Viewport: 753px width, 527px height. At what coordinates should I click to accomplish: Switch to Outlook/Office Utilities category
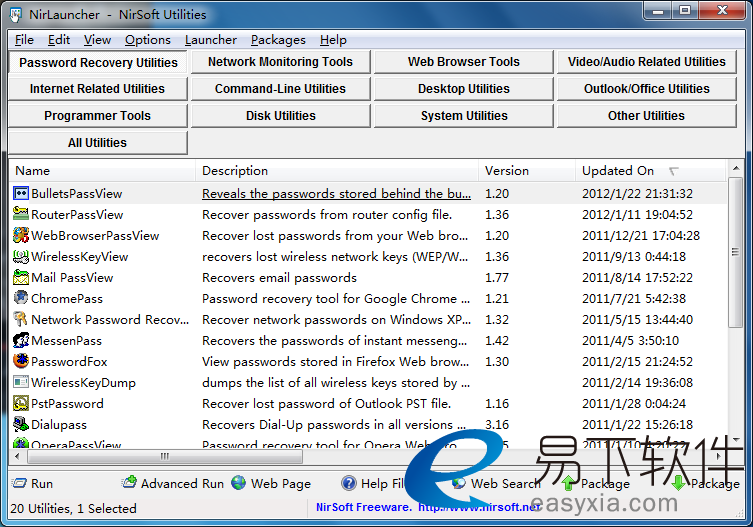(646, 89)
